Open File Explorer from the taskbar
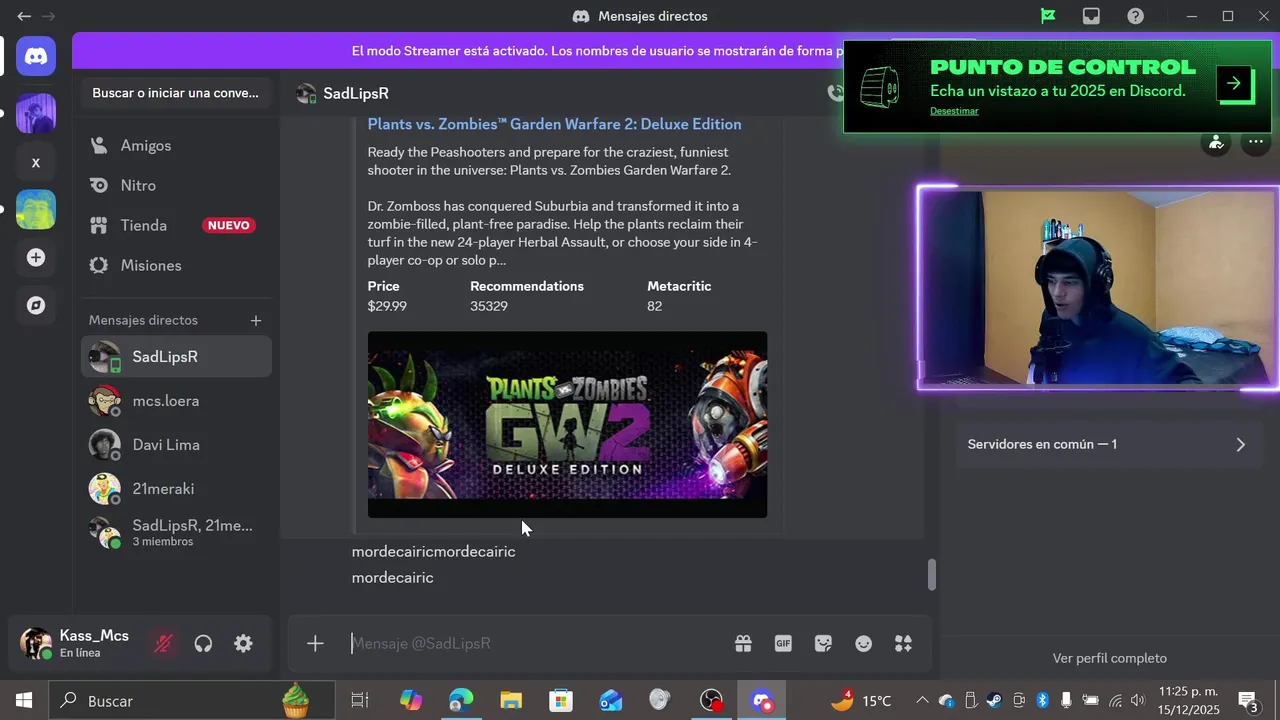Screen dimensions: 1280x720 511,700
